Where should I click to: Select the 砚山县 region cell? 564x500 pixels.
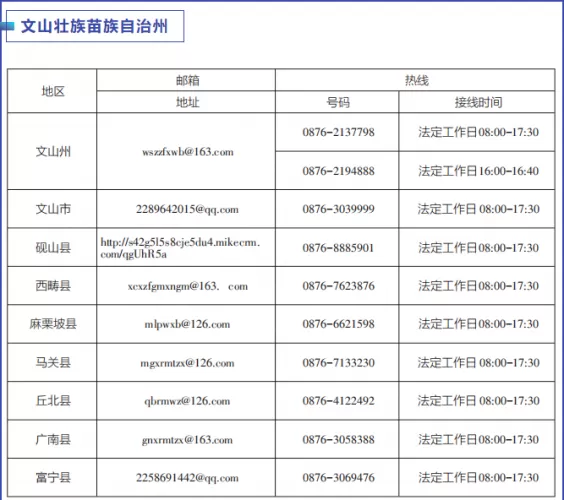coord(53,247)
